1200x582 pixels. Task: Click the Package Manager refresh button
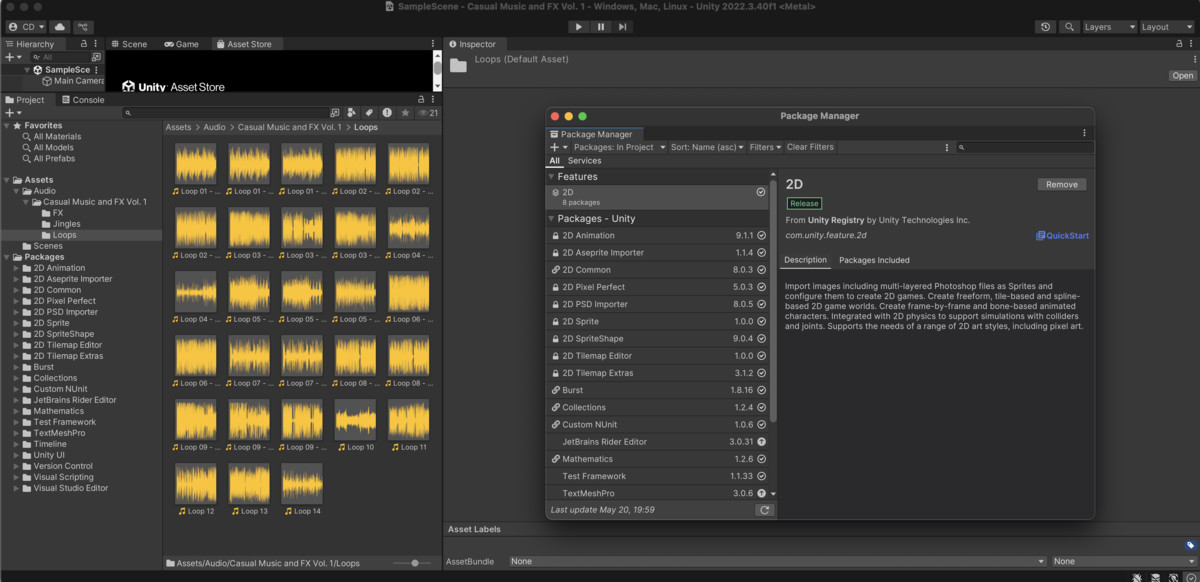pyautogui.click(x=764, y=510)
